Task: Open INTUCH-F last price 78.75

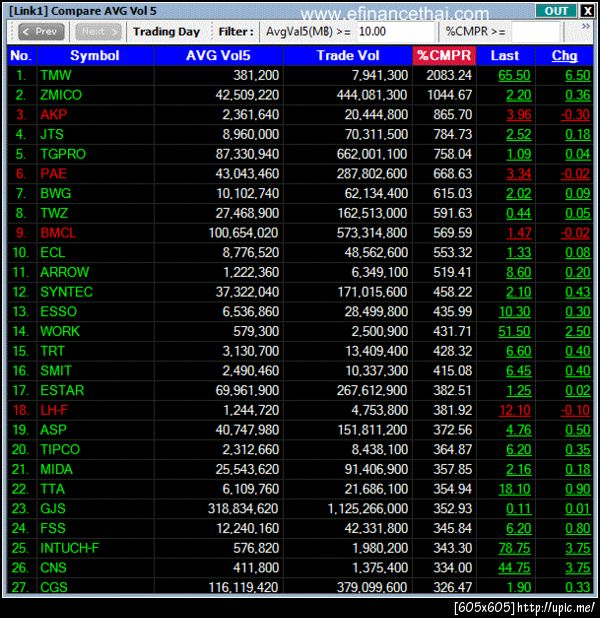Action: 514,548
